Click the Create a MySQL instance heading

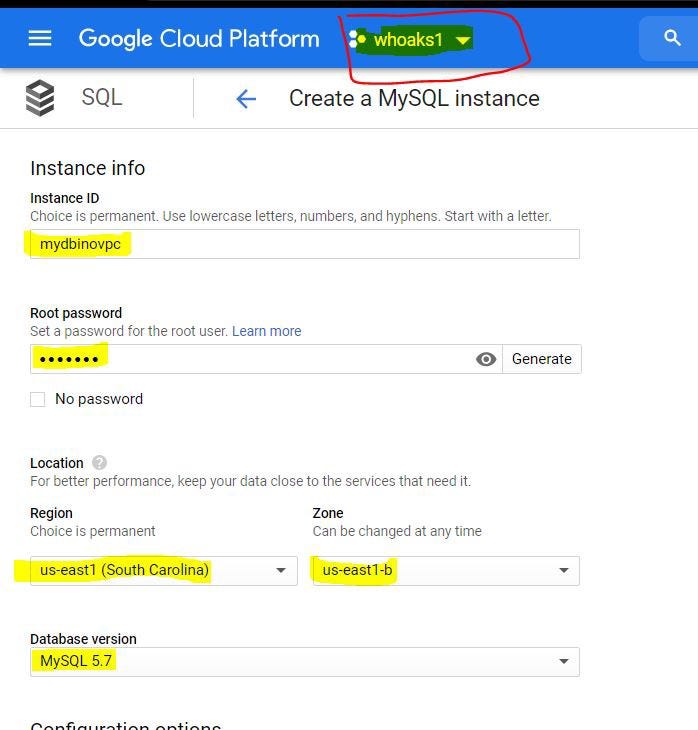(x=414, y=98)
